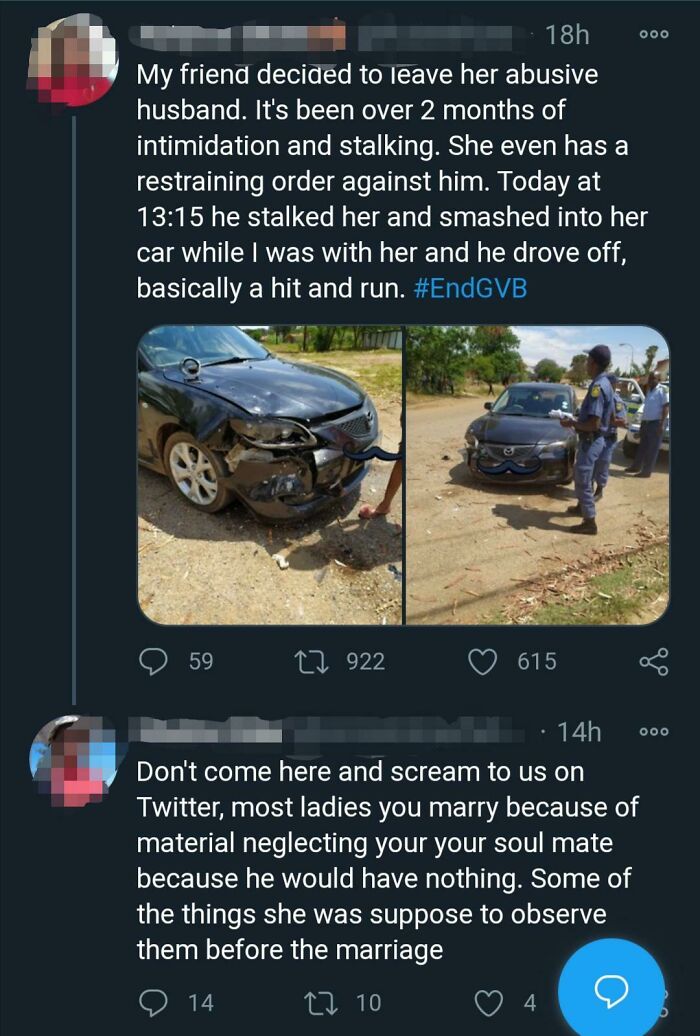The height and width of the screenshot is (1036, 700).
Task: Open the reply text starting "Don't come here"
Action: (x=385, y=860)
